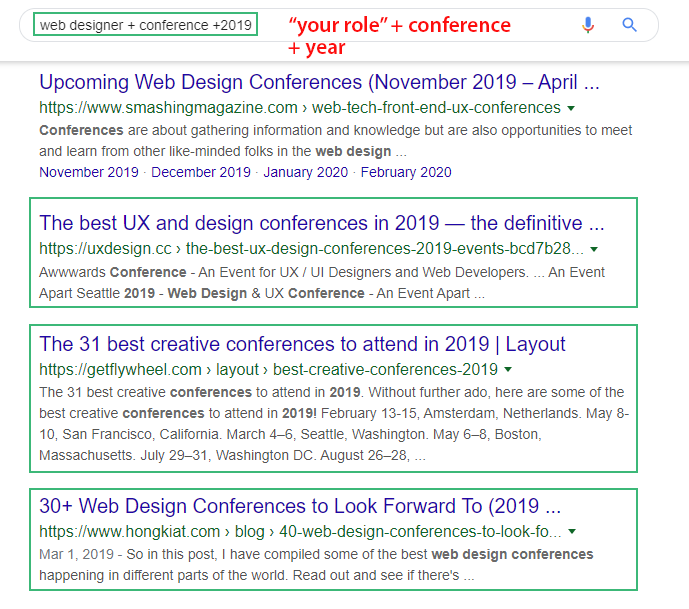Screen dimensions: 689x609
Task: Open the February 2020 sitelink
Action: tap(406, 172)
